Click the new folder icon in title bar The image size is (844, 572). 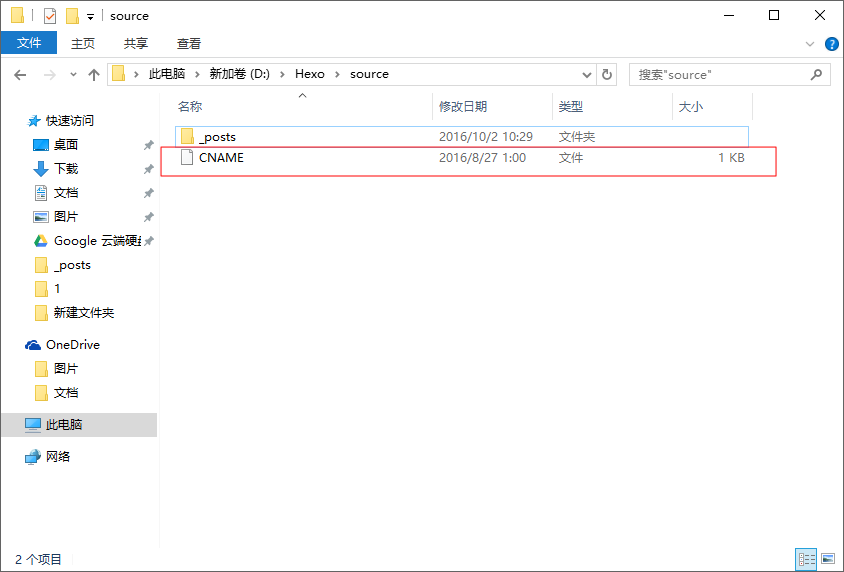coord(71,16)
